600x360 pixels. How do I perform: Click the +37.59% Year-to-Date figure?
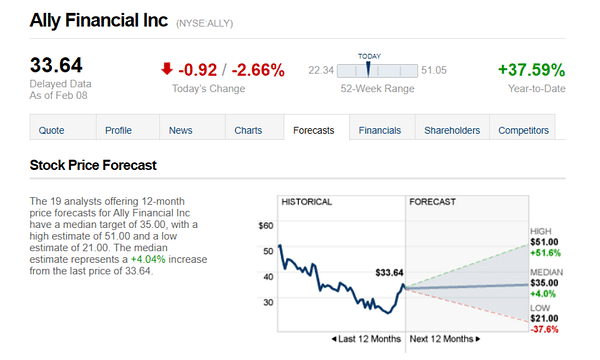pos(532,70)
